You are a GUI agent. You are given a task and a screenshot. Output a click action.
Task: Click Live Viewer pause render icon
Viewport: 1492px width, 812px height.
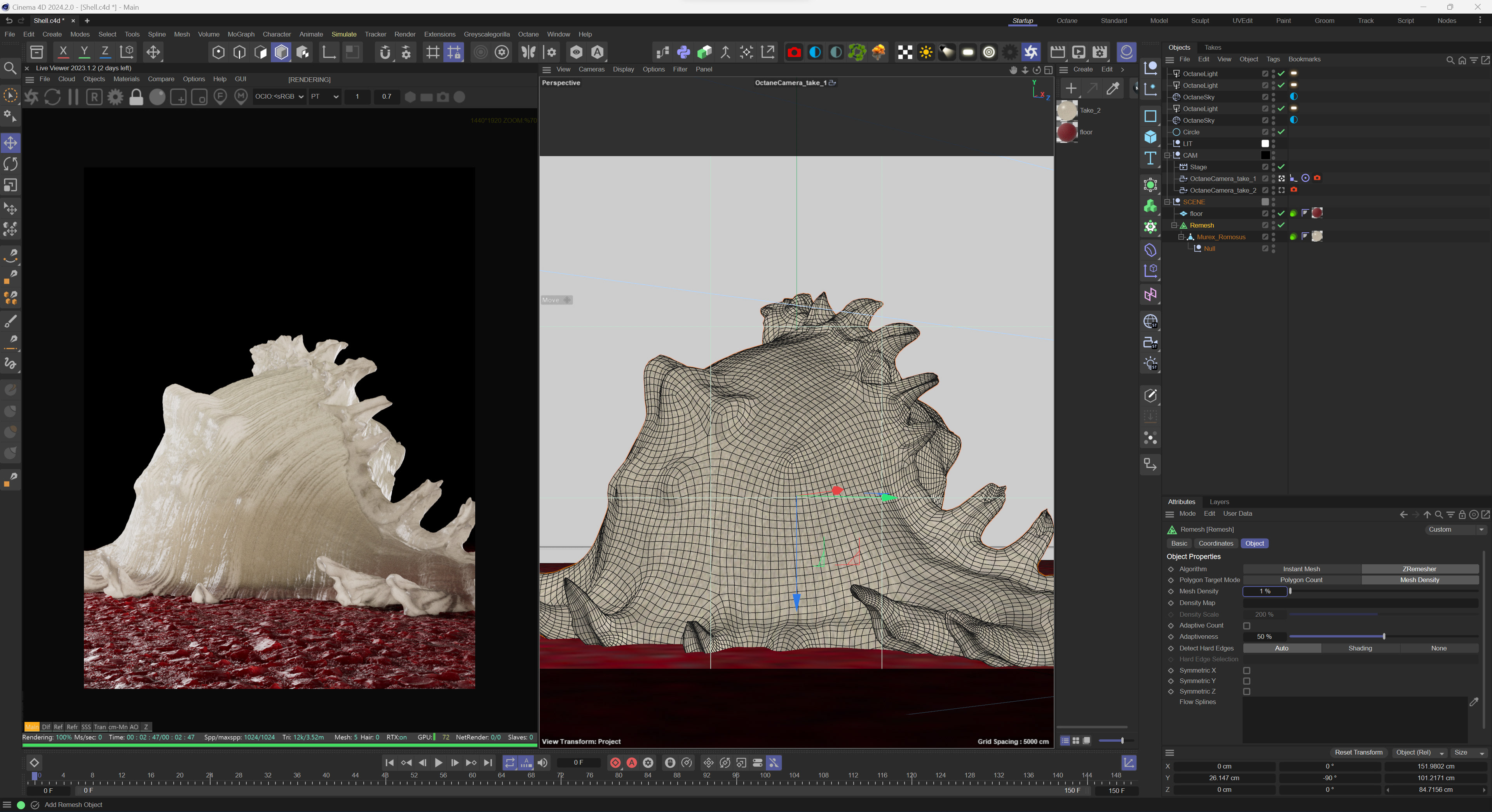tap(73, 97)
